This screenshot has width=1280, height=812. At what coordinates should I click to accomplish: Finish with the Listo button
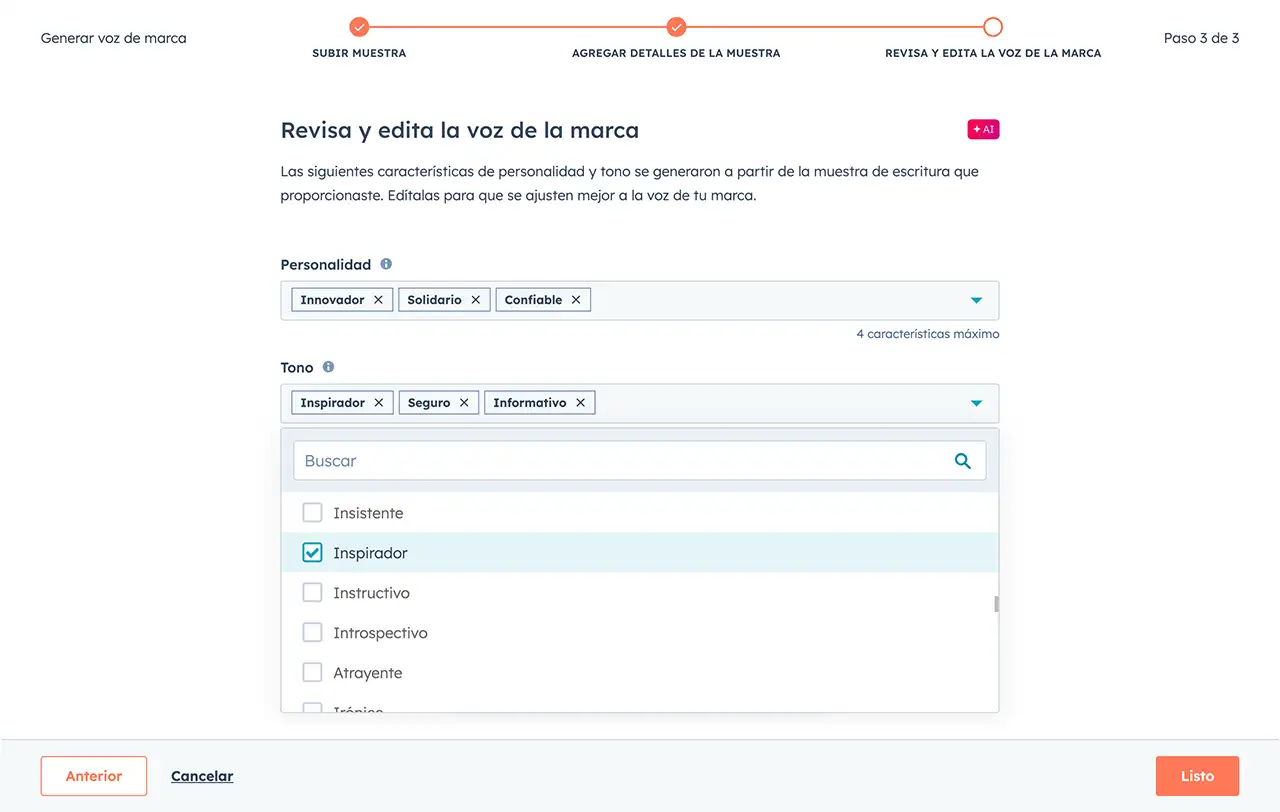[x=1197, y=776]
